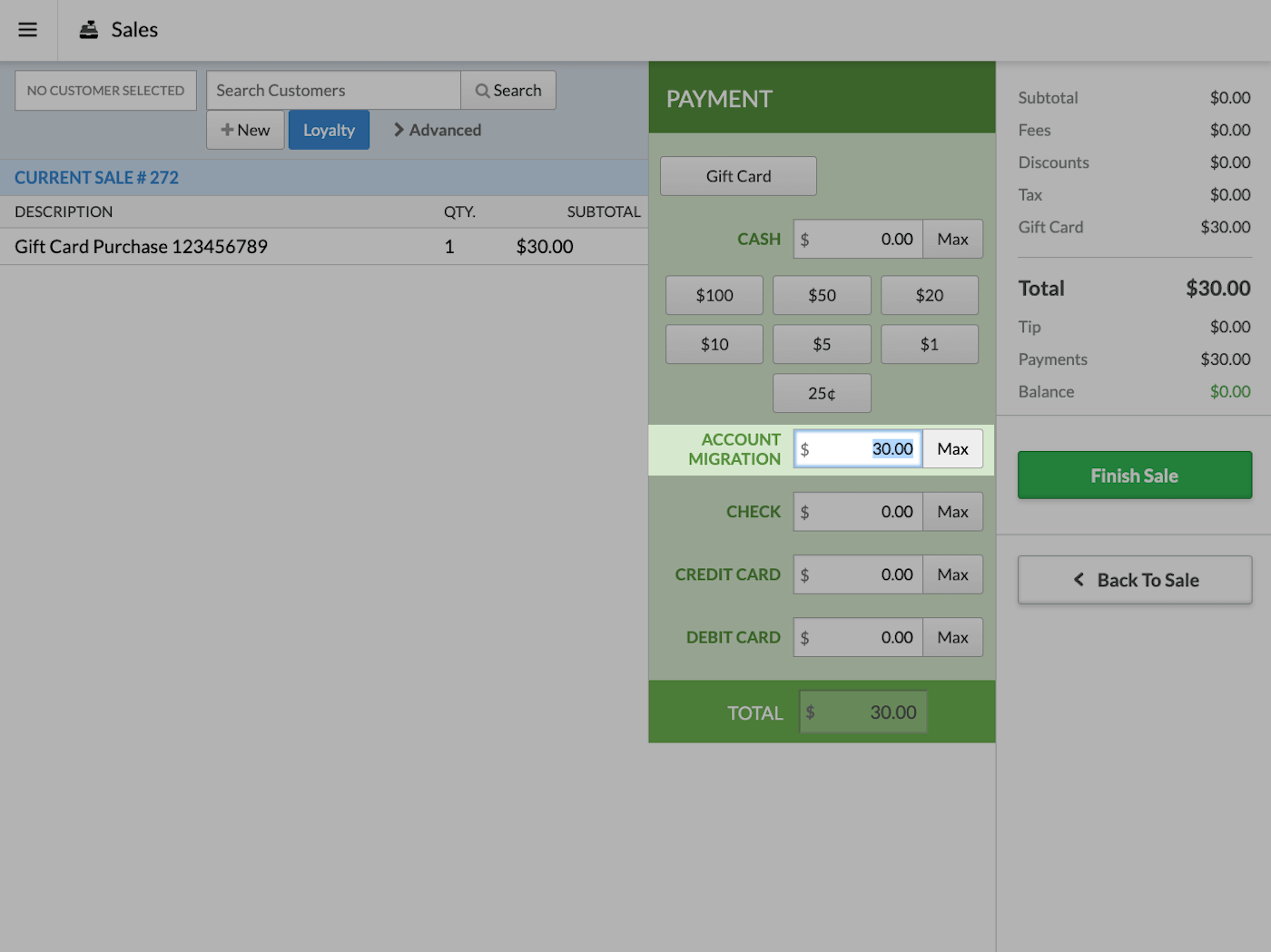Open the hamburger navigation menu
This screenshot has width=1271, height=952.
tap(28, 29)
